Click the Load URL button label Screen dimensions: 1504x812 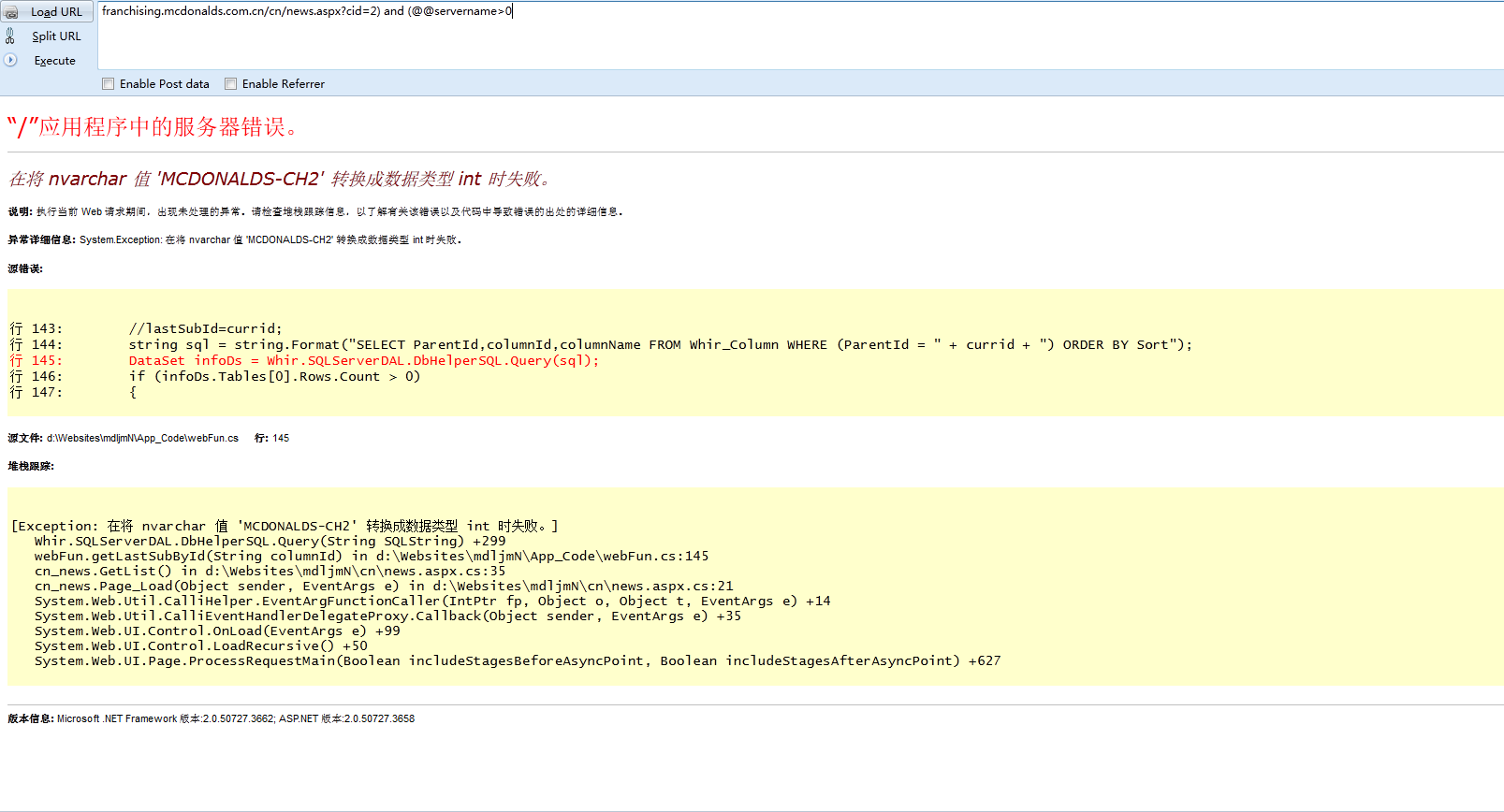pyautogui.click(x=56, y=12)
